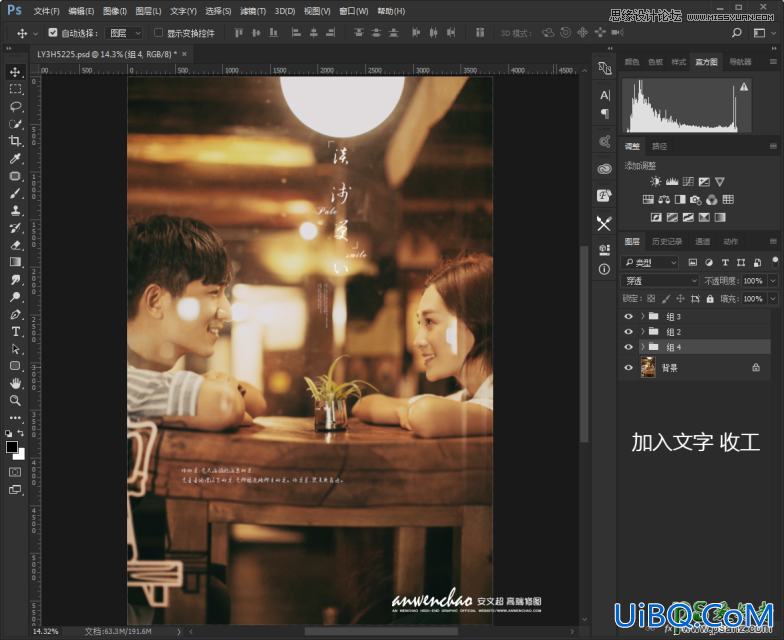Open the workspace switcher dropdown
784x640 pixels.
[765, 33]
